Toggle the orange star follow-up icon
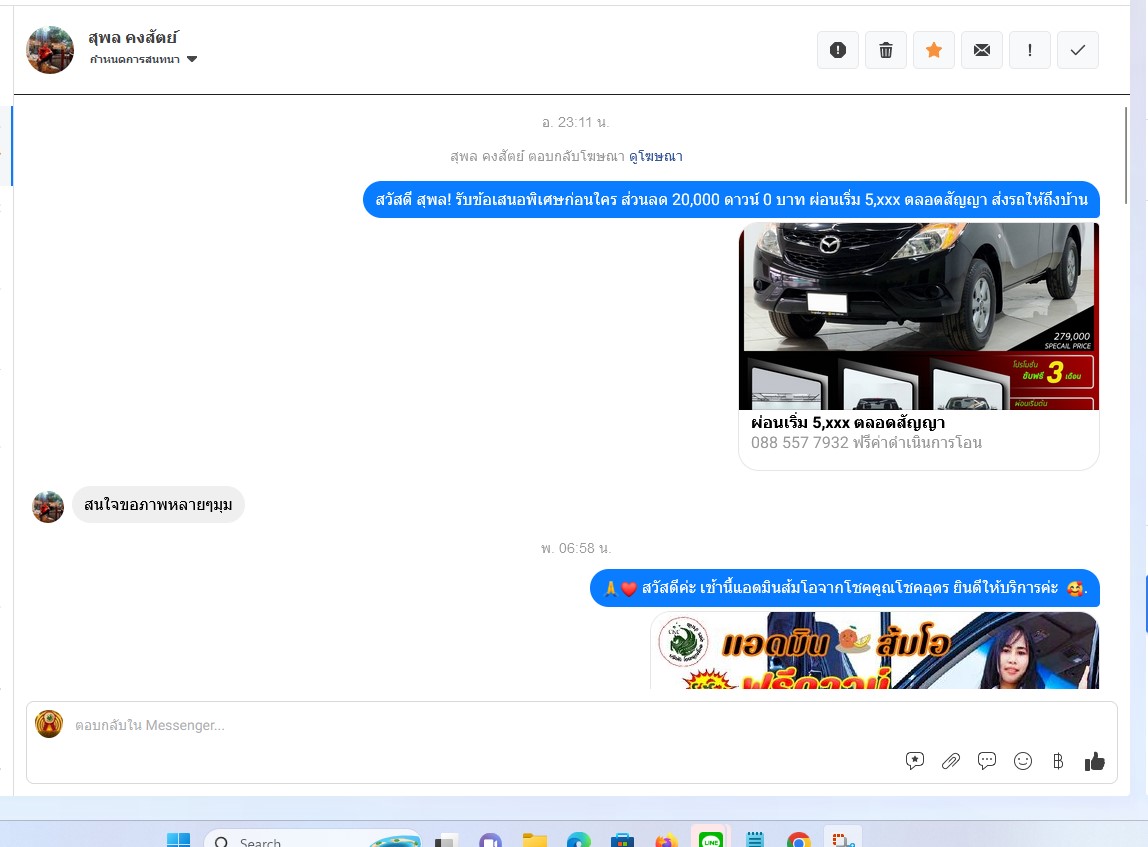Viewport: 1148px width, 847px height. (933, 50)
